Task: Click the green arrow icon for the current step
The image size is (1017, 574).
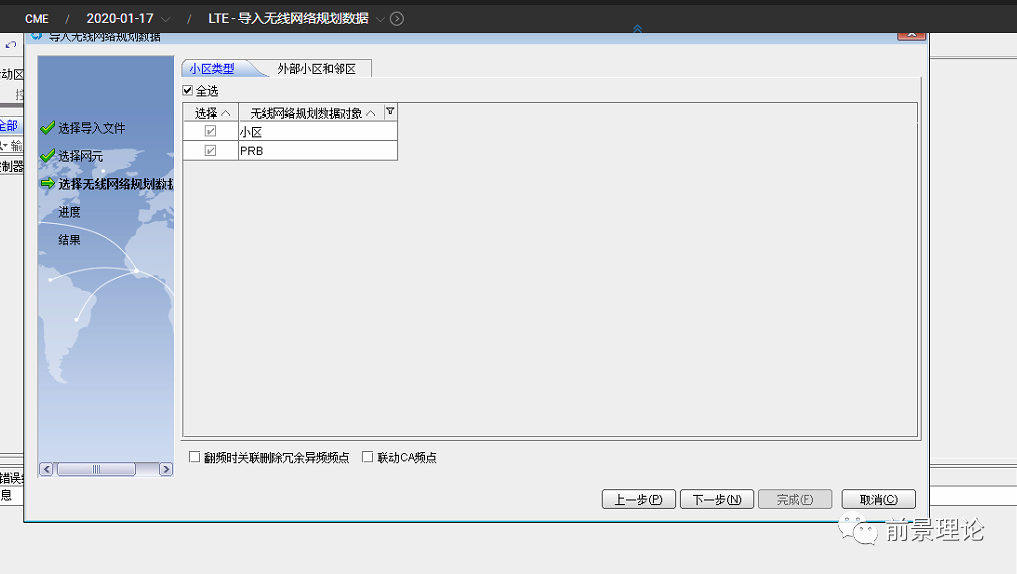Action: click(x=47, y=184)
